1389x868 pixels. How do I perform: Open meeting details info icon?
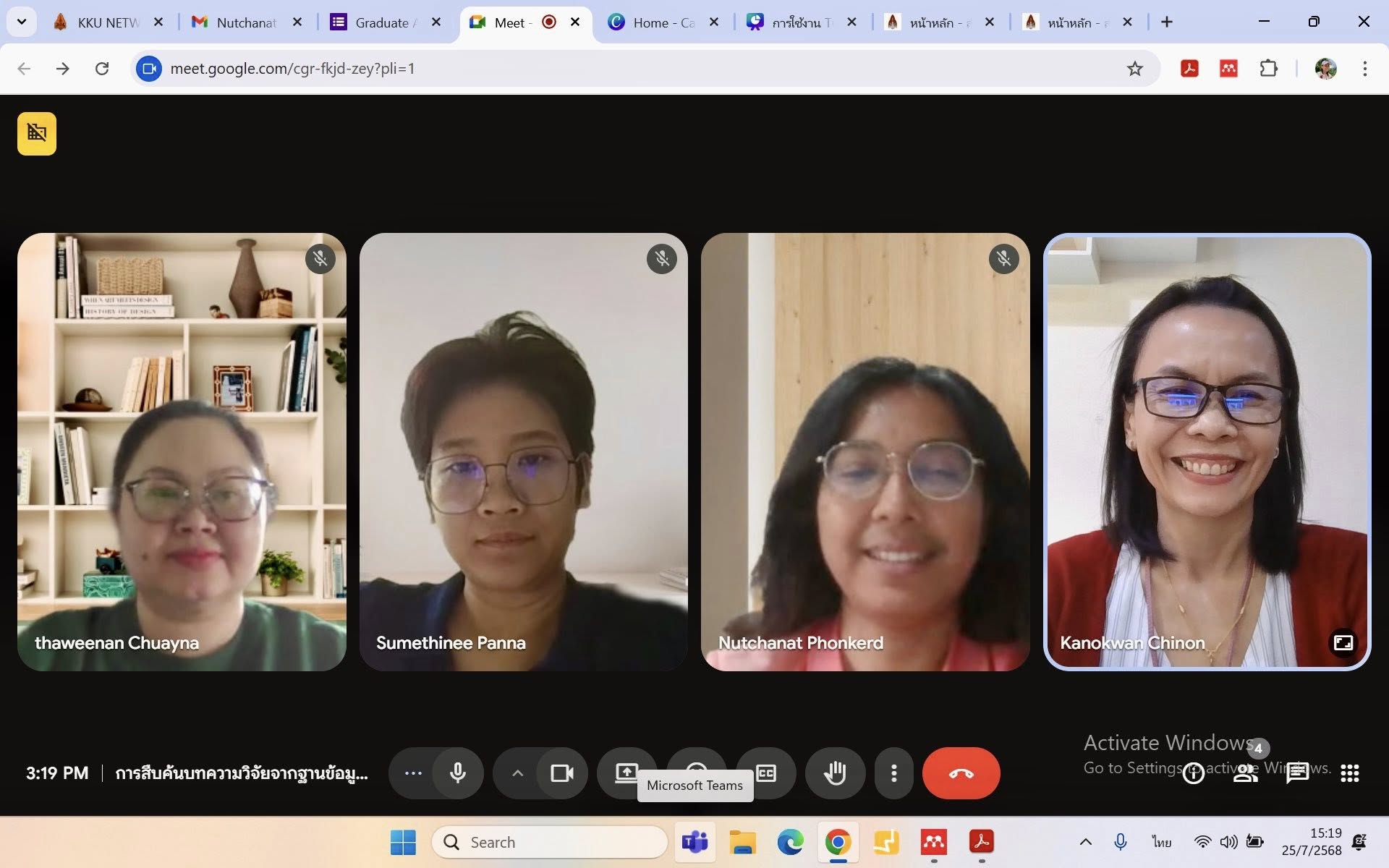click(x=1193, y=773)
